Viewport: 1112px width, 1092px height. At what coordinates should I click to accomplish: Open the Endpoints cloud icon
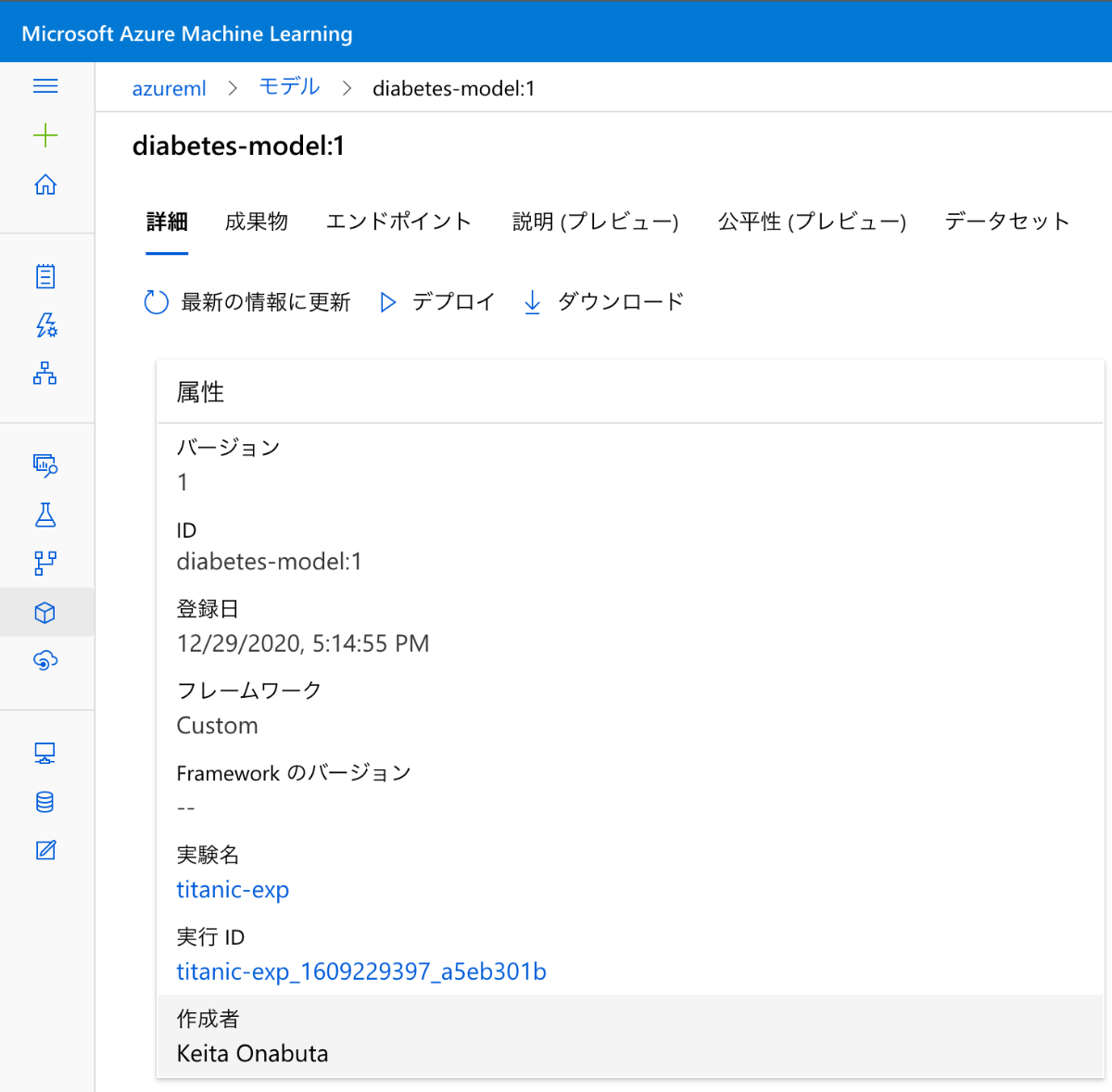point(45,660)
